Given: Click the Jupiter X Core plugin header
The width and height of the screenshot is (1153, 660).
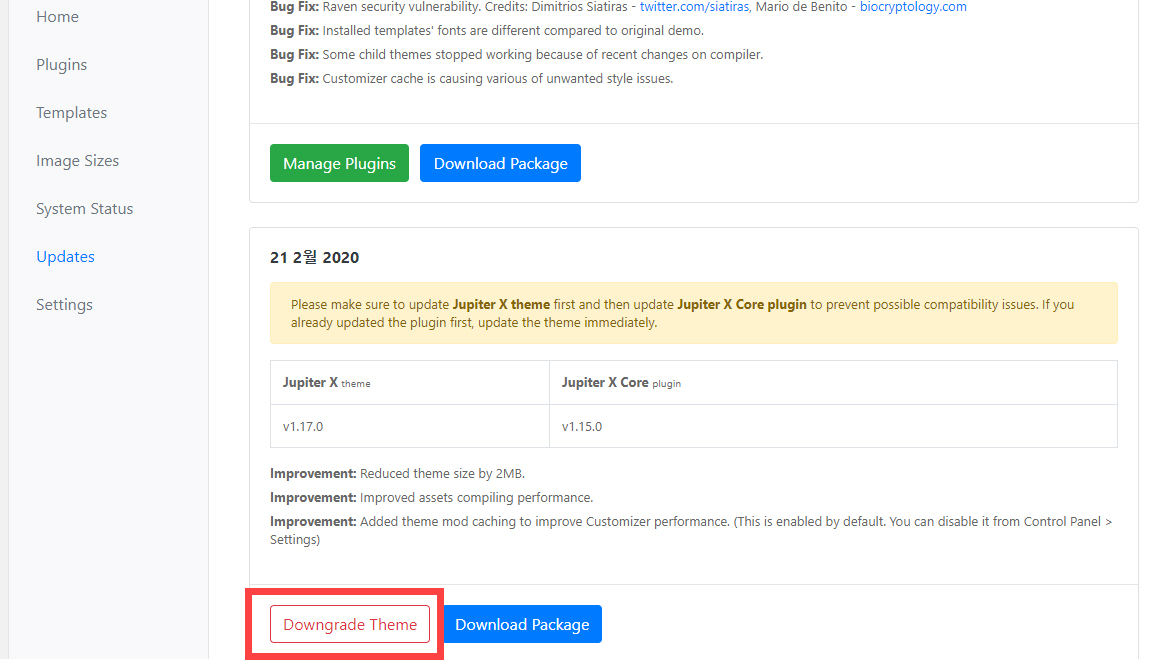Looking at the screenshot, I should 833,382.
